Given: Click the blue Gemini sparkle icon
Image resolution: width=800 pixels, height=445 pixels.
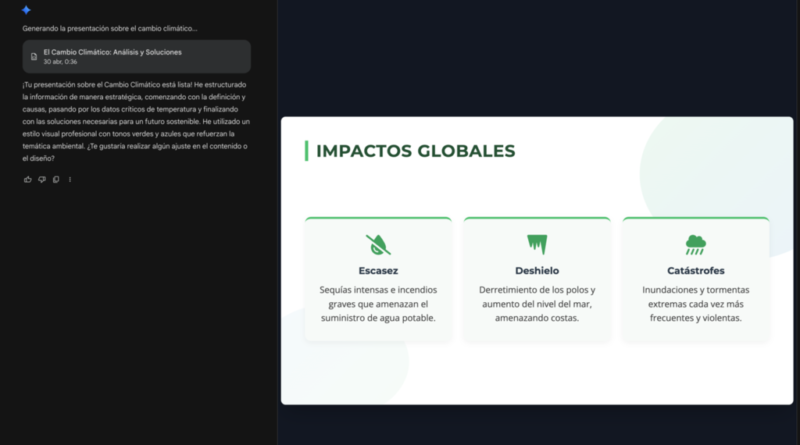Looking at the screenshot, I should [x=26, y=10].
